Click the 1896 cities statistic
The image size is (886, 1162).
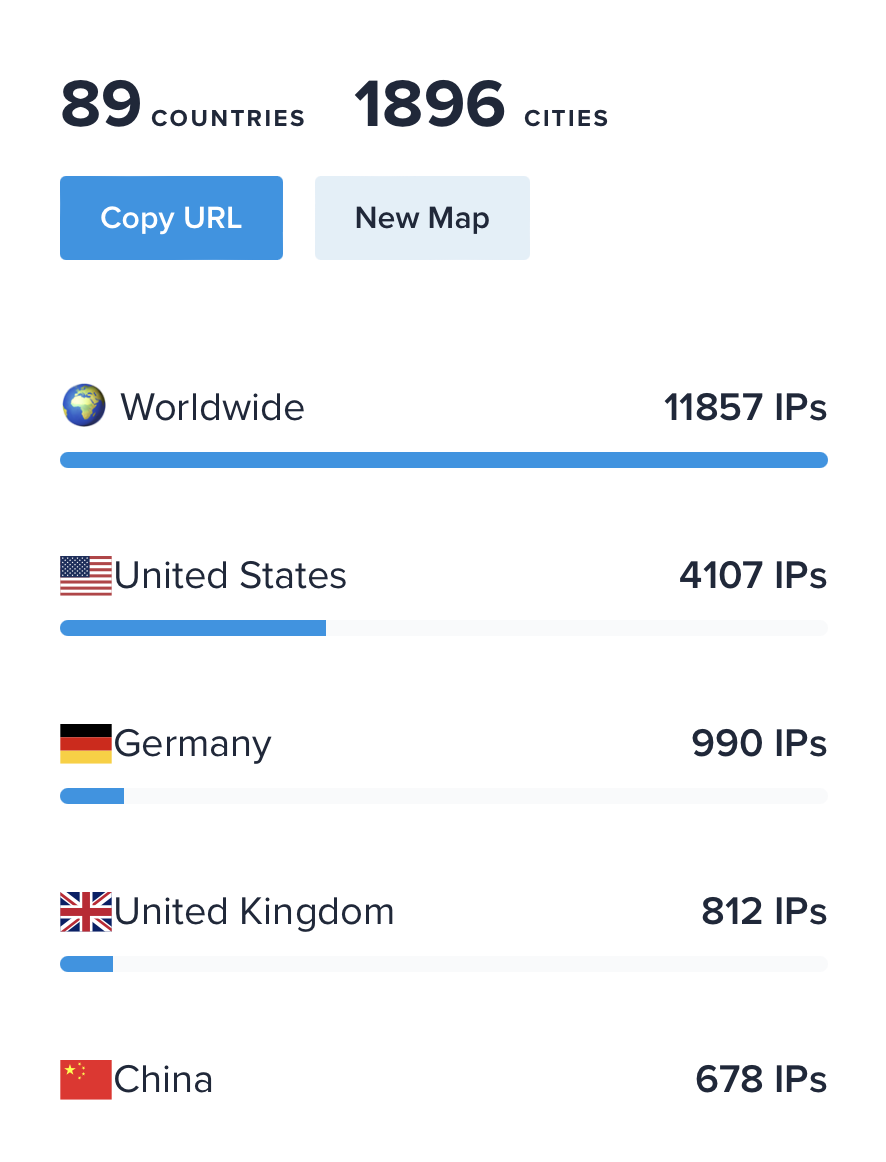pos(481,106)
